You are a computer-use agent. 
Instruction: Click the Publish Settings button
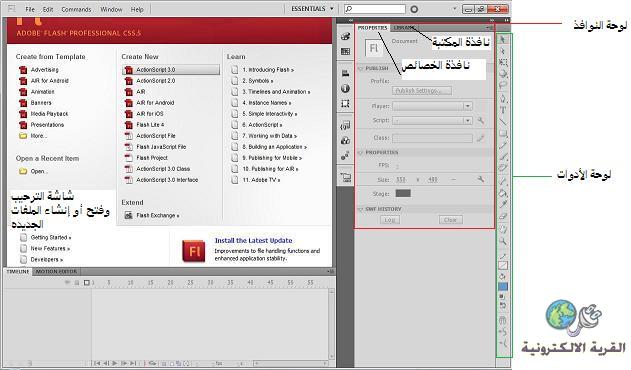click(x=421, y=91)
